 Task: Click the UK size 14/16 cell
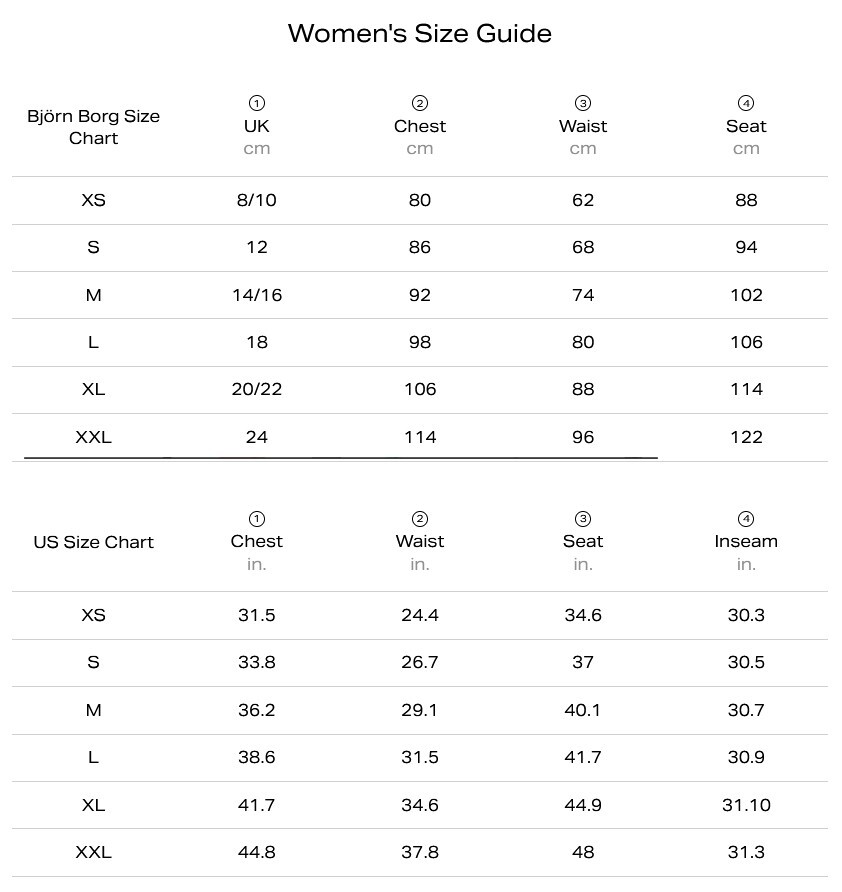[x=257, y=295]
